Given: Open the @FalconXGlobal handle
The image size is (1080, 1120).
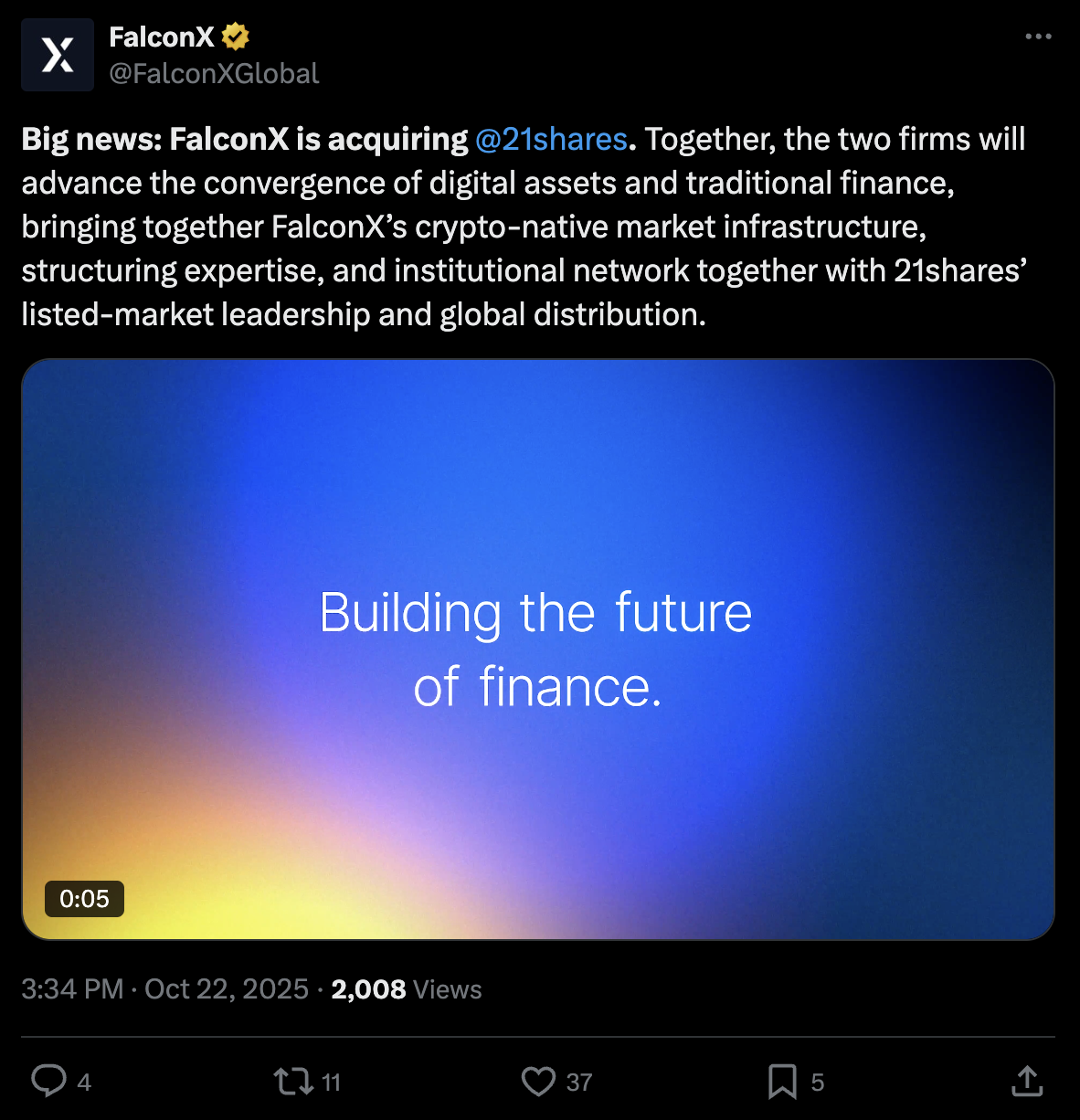Looking at the screenshot, I should 214,73.
